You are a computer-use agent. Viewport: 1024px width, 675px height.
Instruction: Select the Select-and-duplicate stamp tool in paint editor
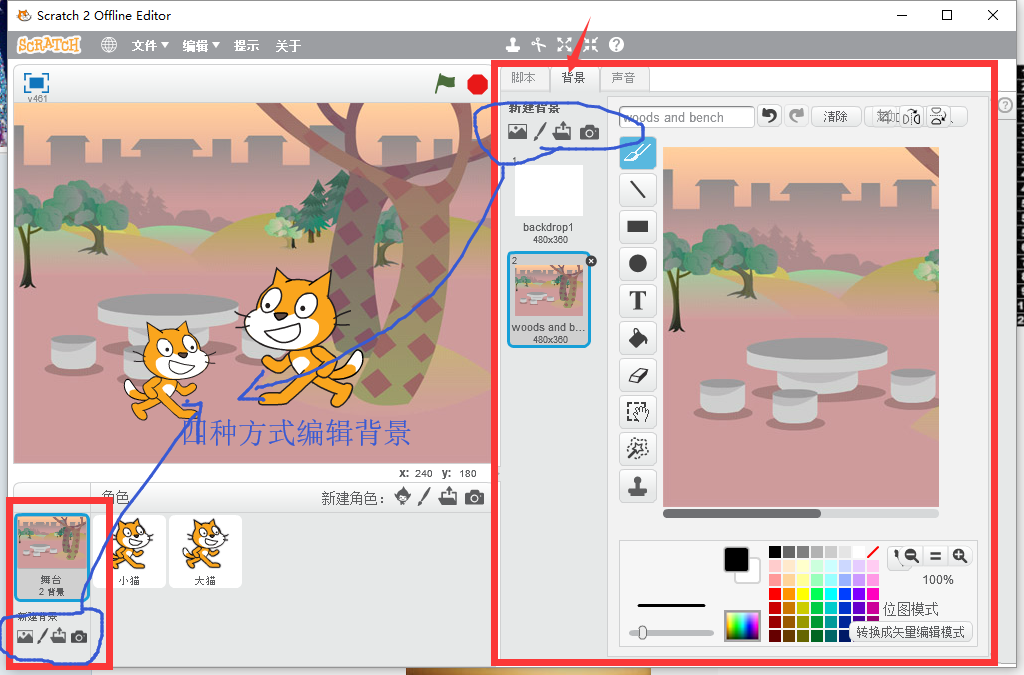[x=637, y=486]
